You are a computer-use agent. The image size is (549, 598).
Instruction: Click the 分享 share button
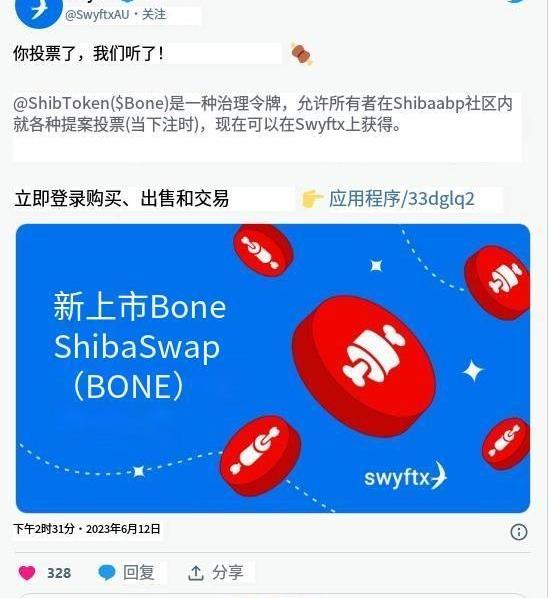pos(228,573)
